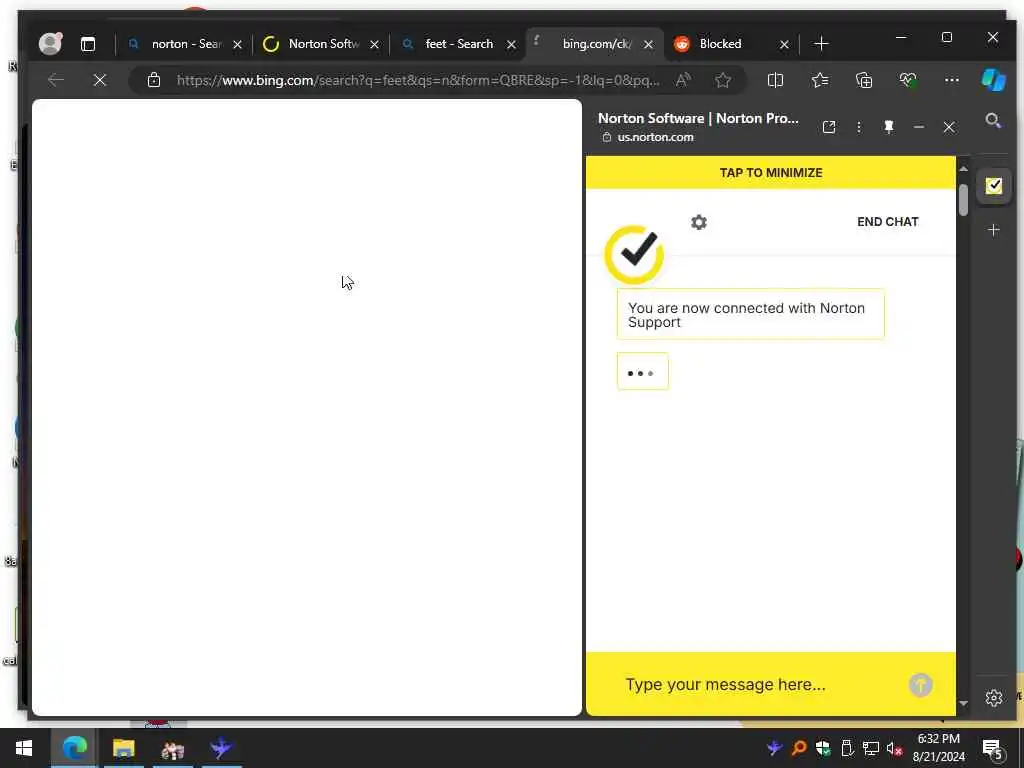
Task: Open Collections panel
Action: pos(864,80)
